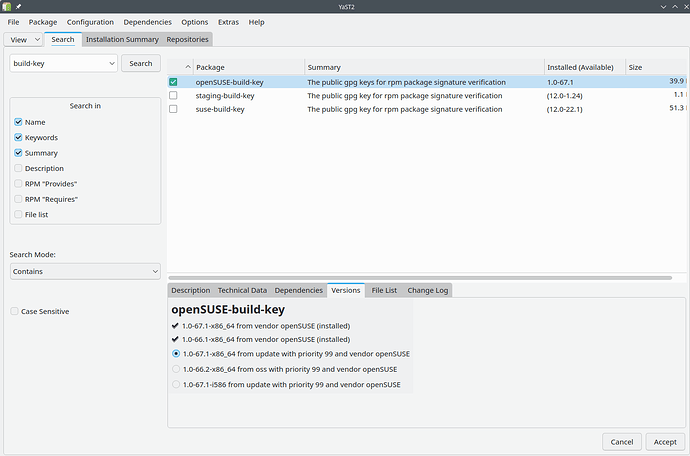The image size is (690, 456).
Task: Click version cell (12.0-1.24)
Action: [x=564, y=96]
